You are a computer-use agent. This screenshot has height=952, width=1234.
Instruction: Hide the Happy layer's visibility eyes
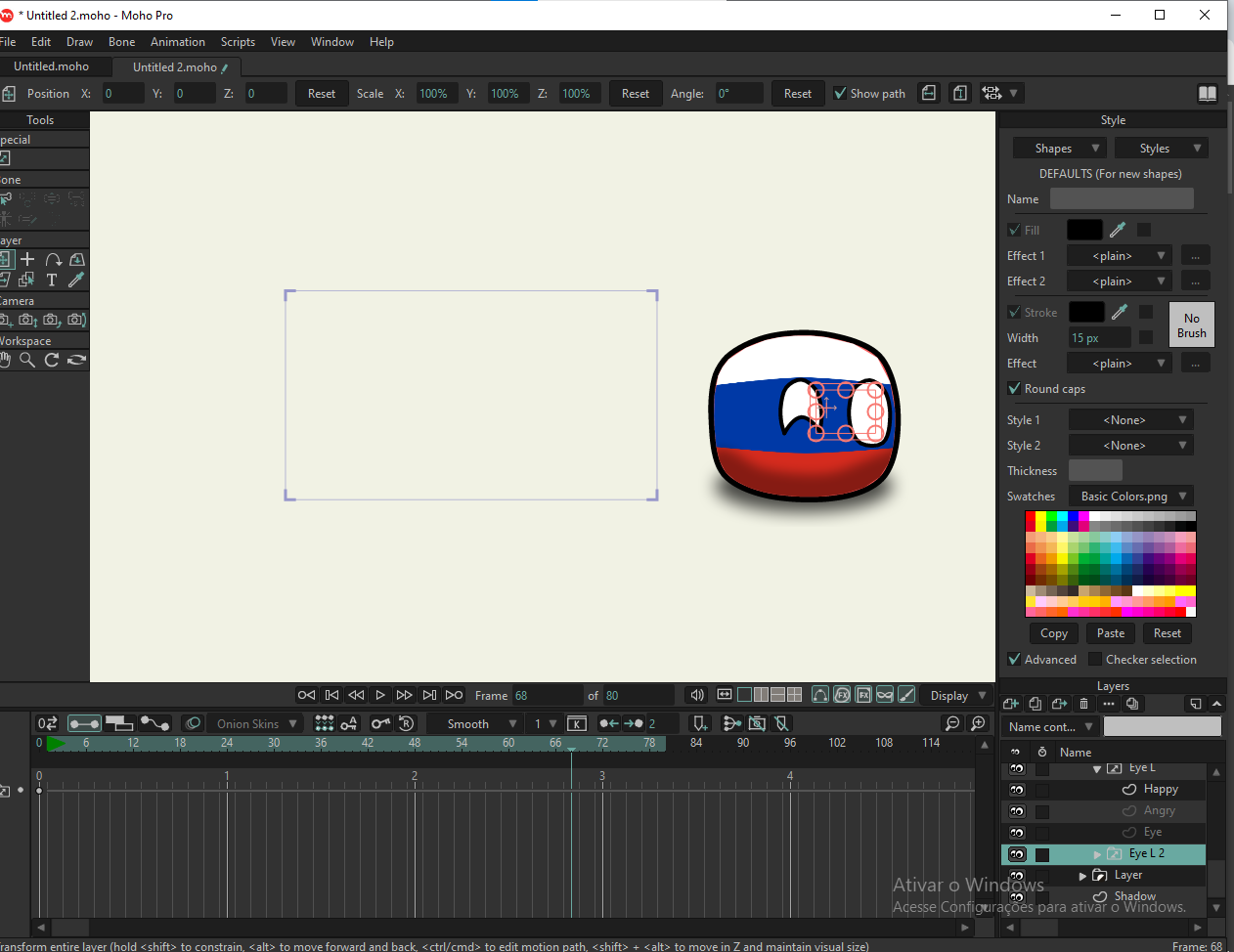[1016, 789]
